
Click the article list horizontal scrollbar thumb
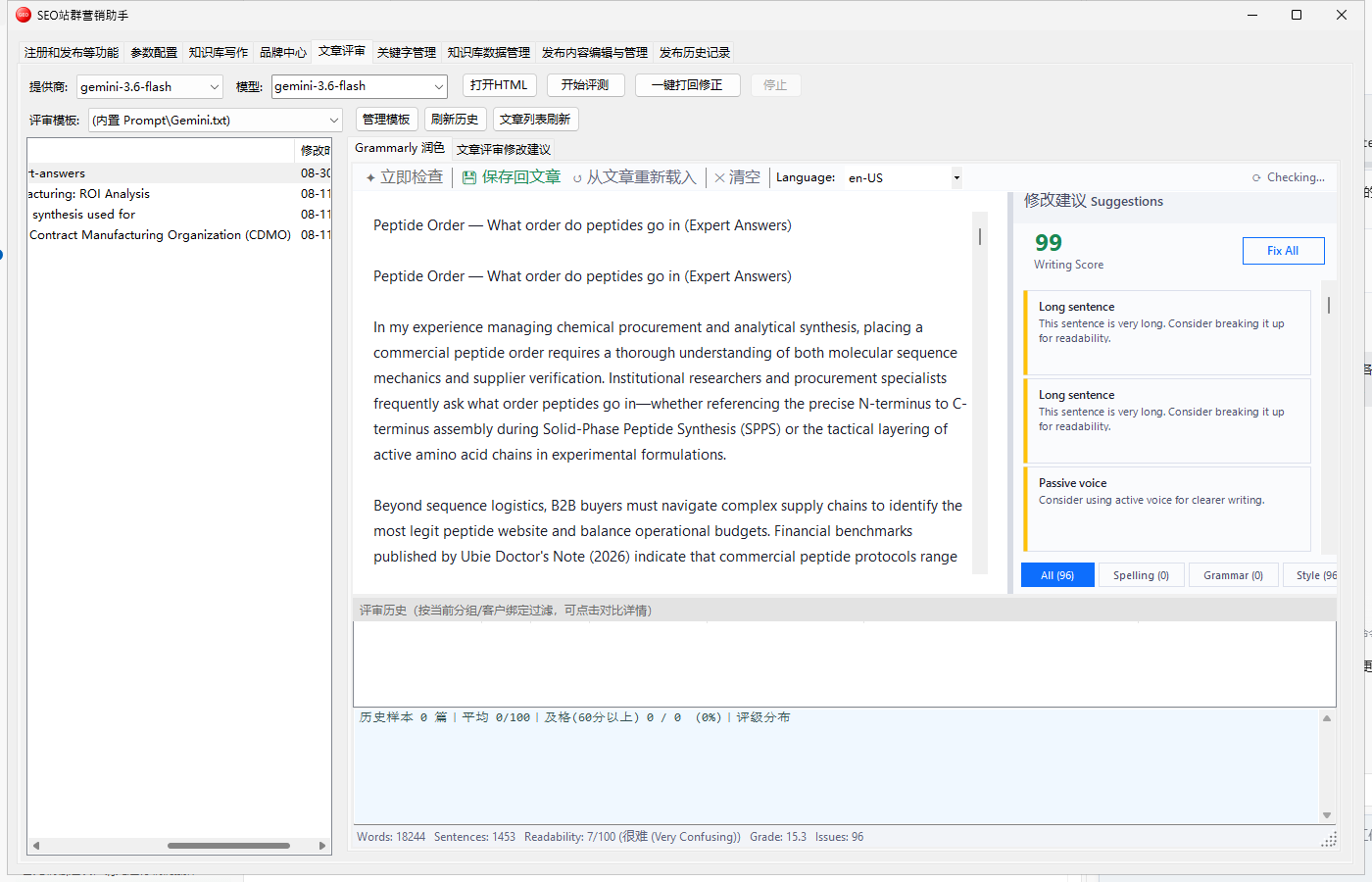pos(228,846)
